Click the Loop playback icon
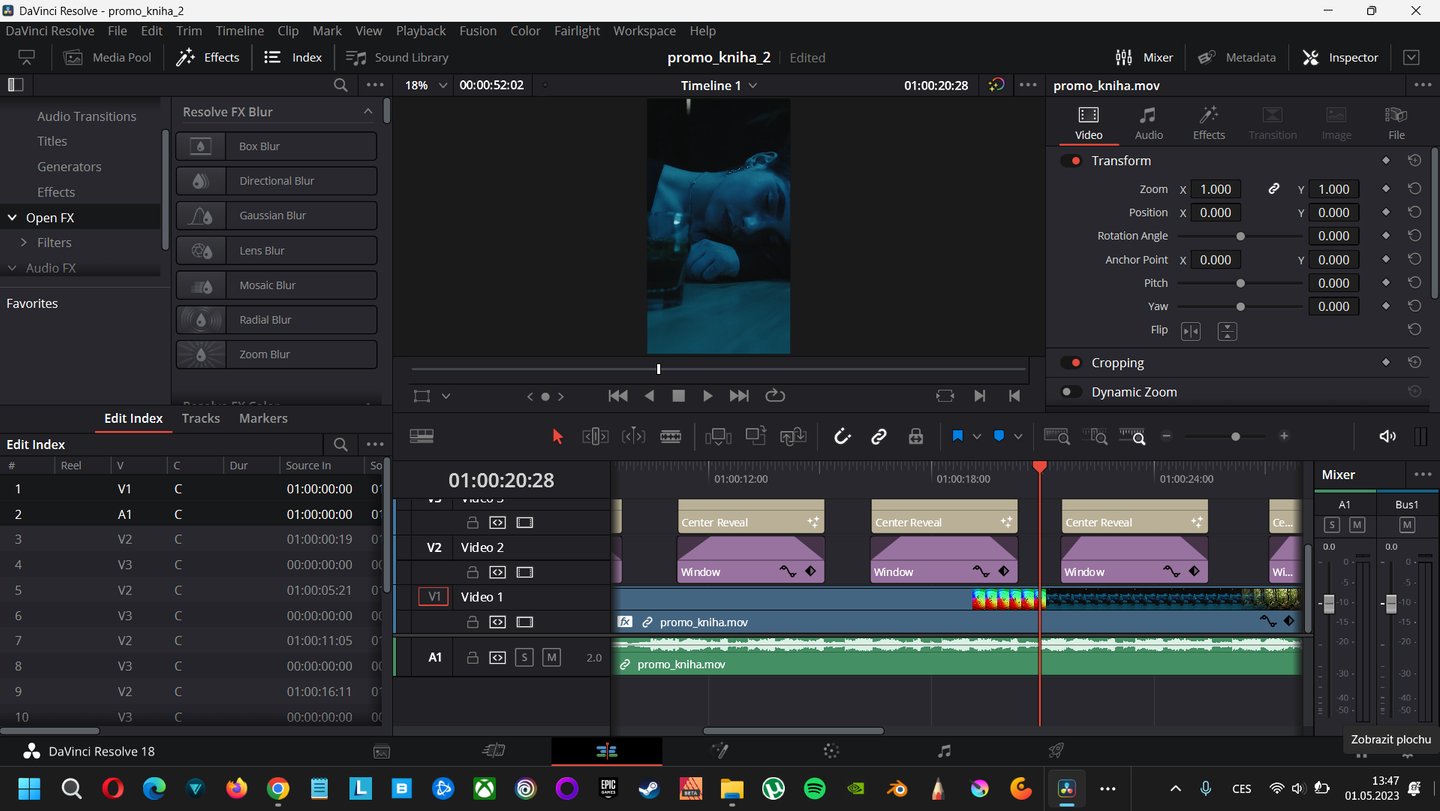Viewport: 1440px width, 811px height. [x=775, y=396]
